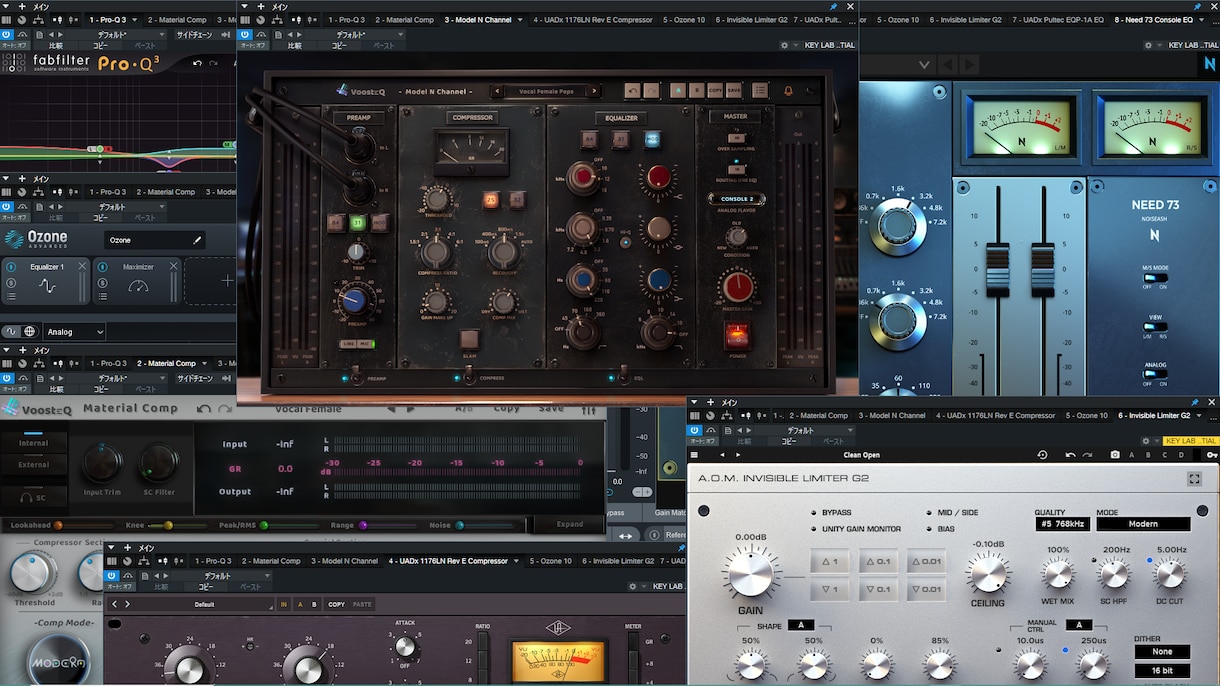Enable UNITY GAIN MONITOR on Invisible Limiter
The width and height of the screenshot is (1220, 686).
click(x=812, y=528)
